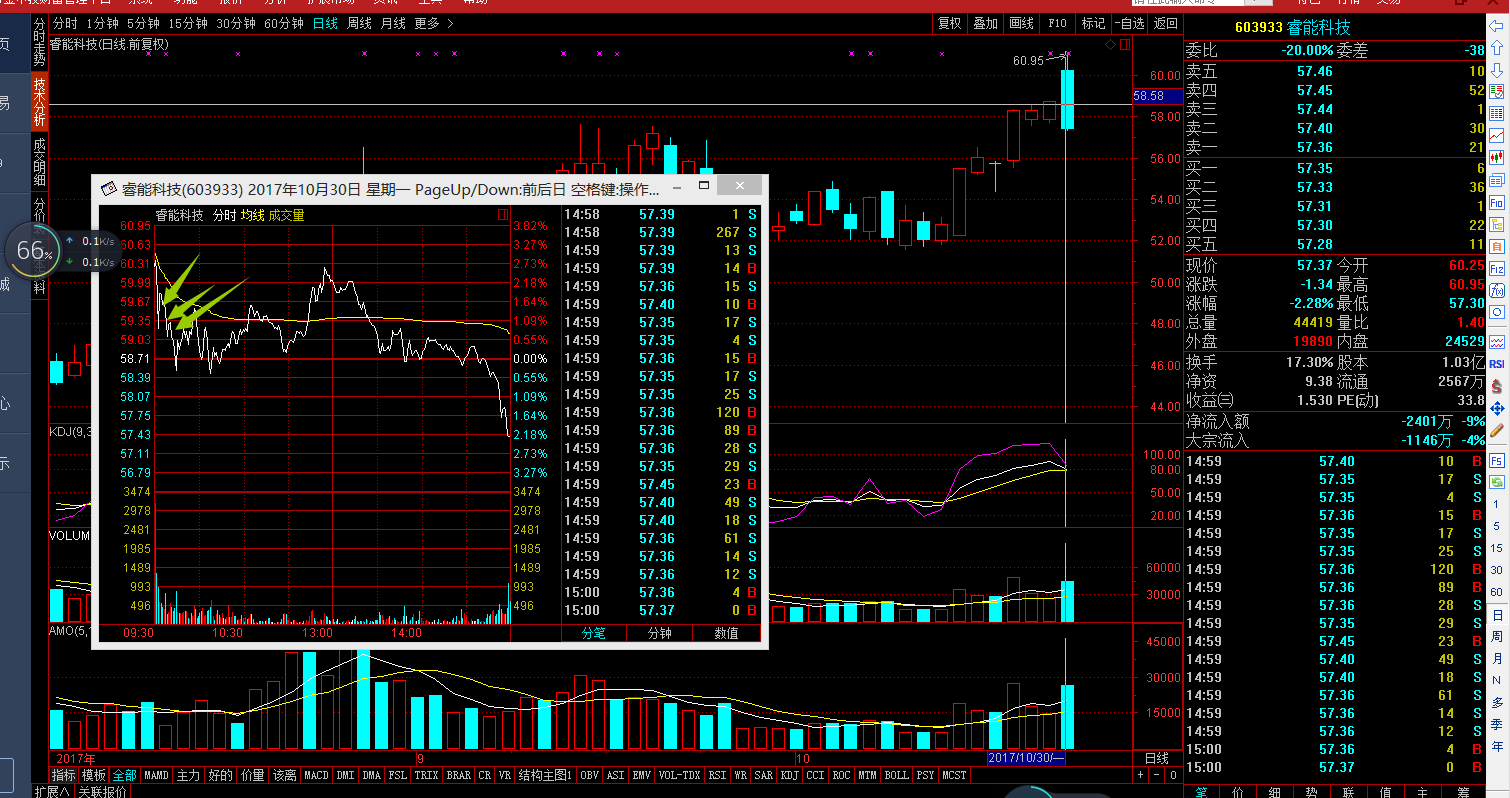This screenshot has height=798, width=1510.
Task: Click the 关联报价 button
Action: [x=103, y=792]
